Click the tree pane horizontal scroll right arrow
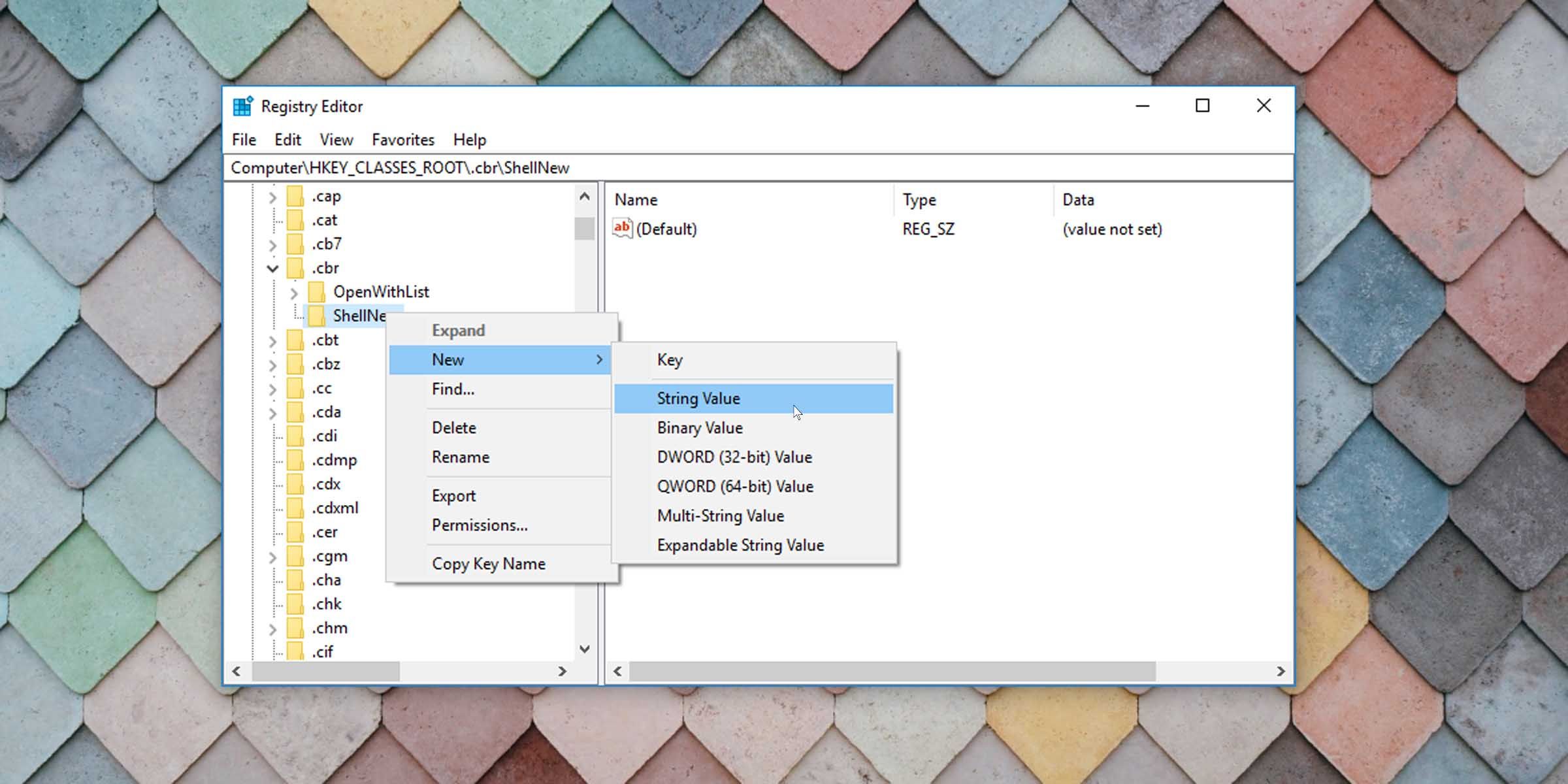The image size is (1568, 784). (562, 672)
